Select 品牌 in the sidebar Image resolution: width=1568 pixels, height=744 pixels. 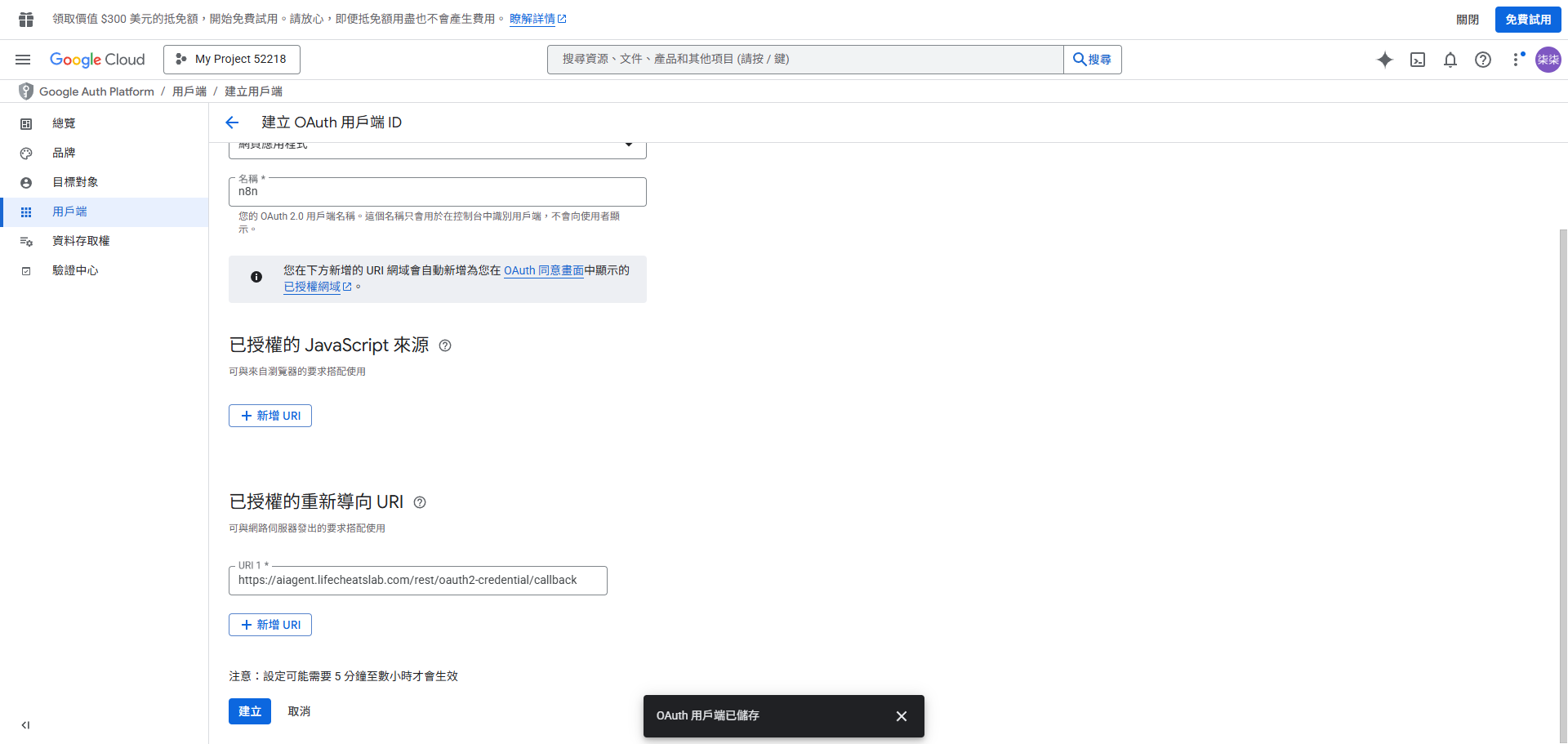(x=65, y=153)
